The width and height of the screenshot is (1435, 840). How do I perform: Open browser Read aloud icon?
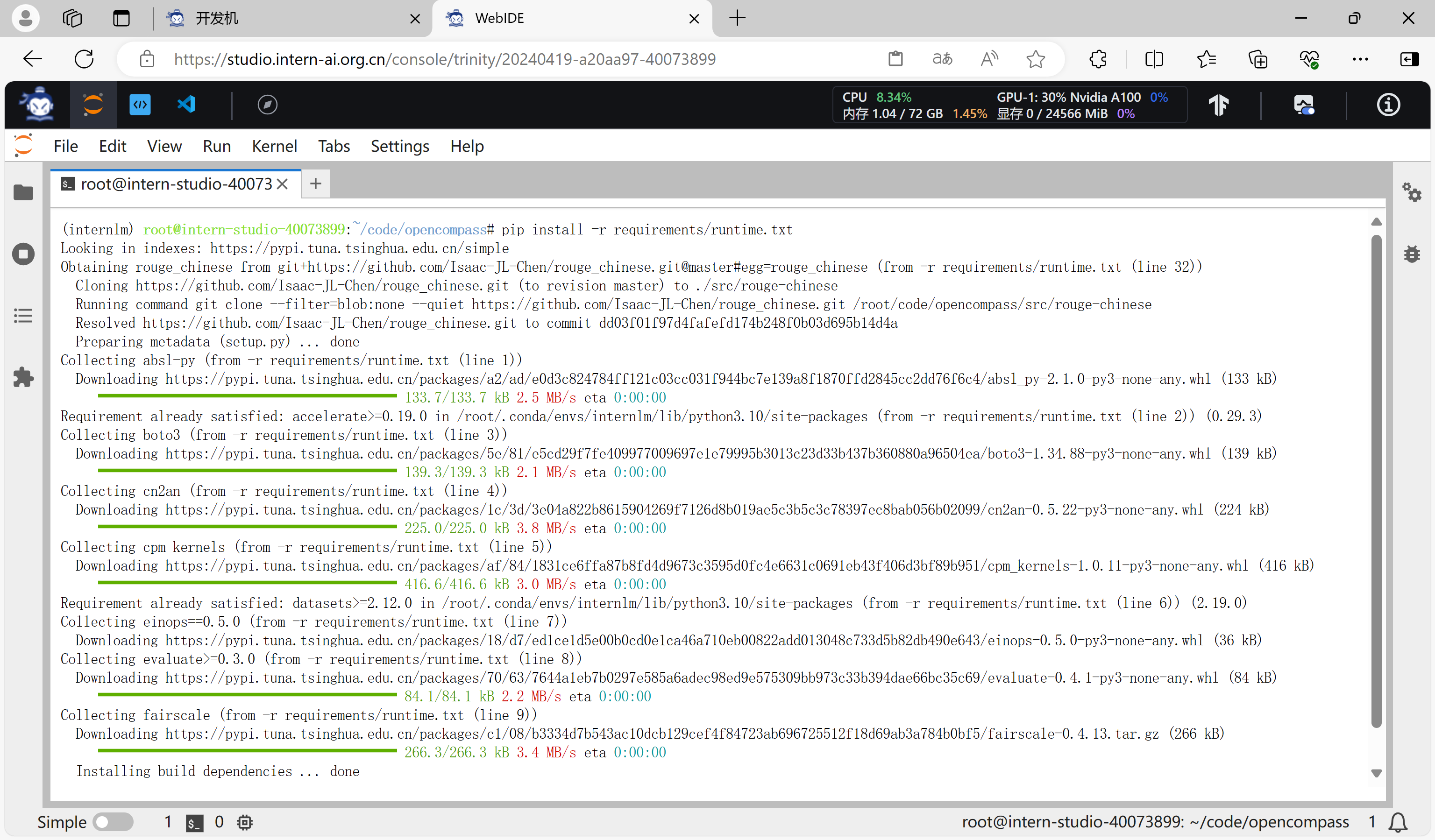(989, 59)
